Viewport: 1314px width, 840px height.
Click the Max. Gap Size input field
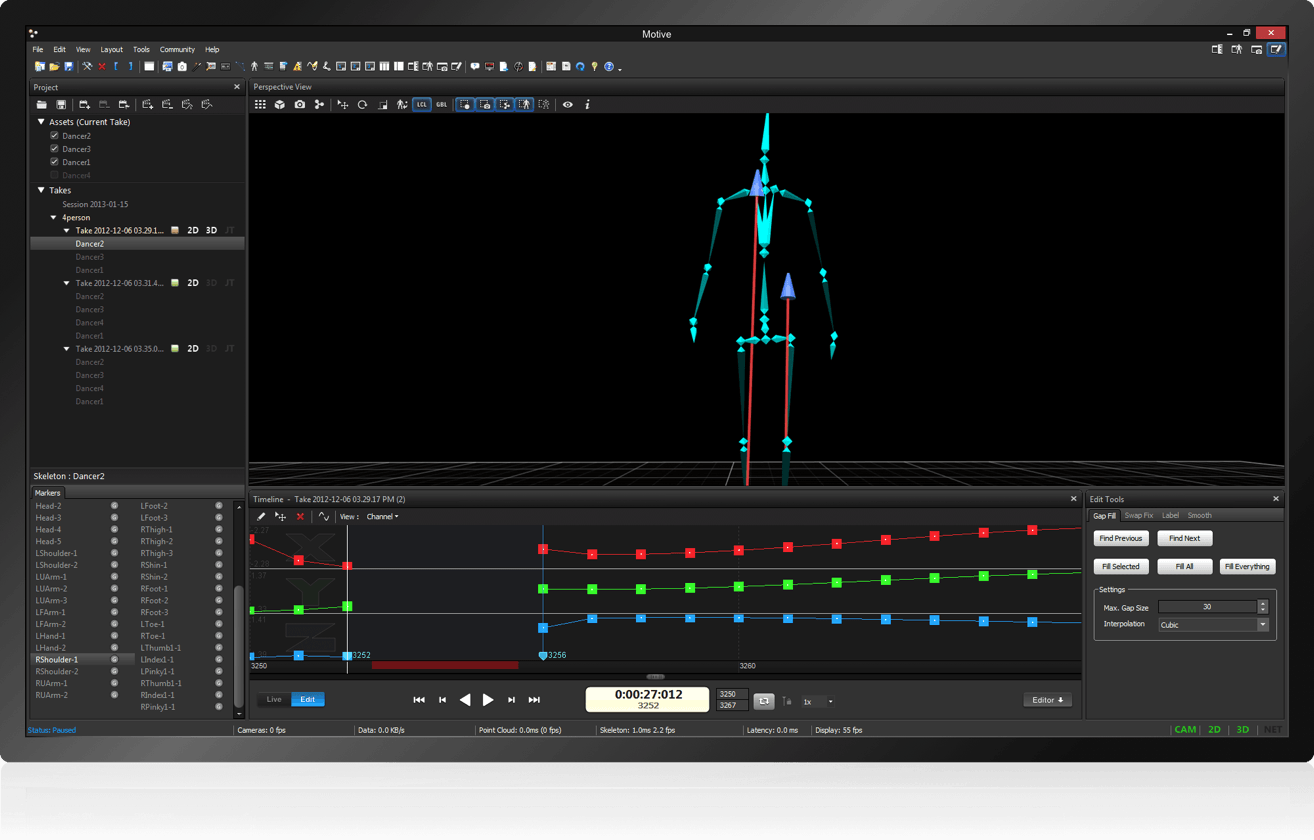[1206, 607]
